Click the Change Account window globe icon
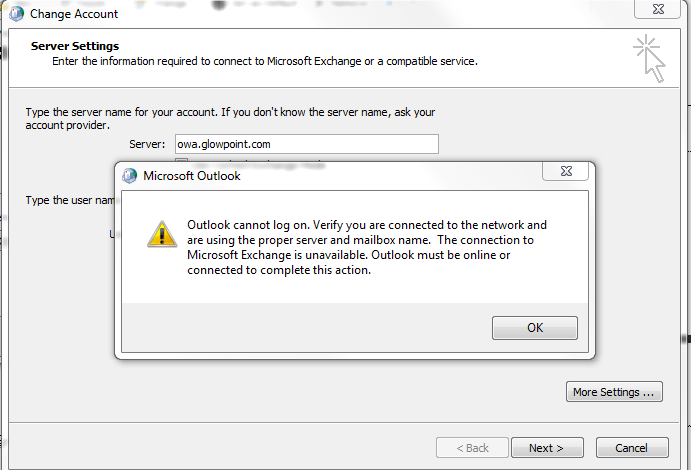The image size is (691, 470). 15,14
